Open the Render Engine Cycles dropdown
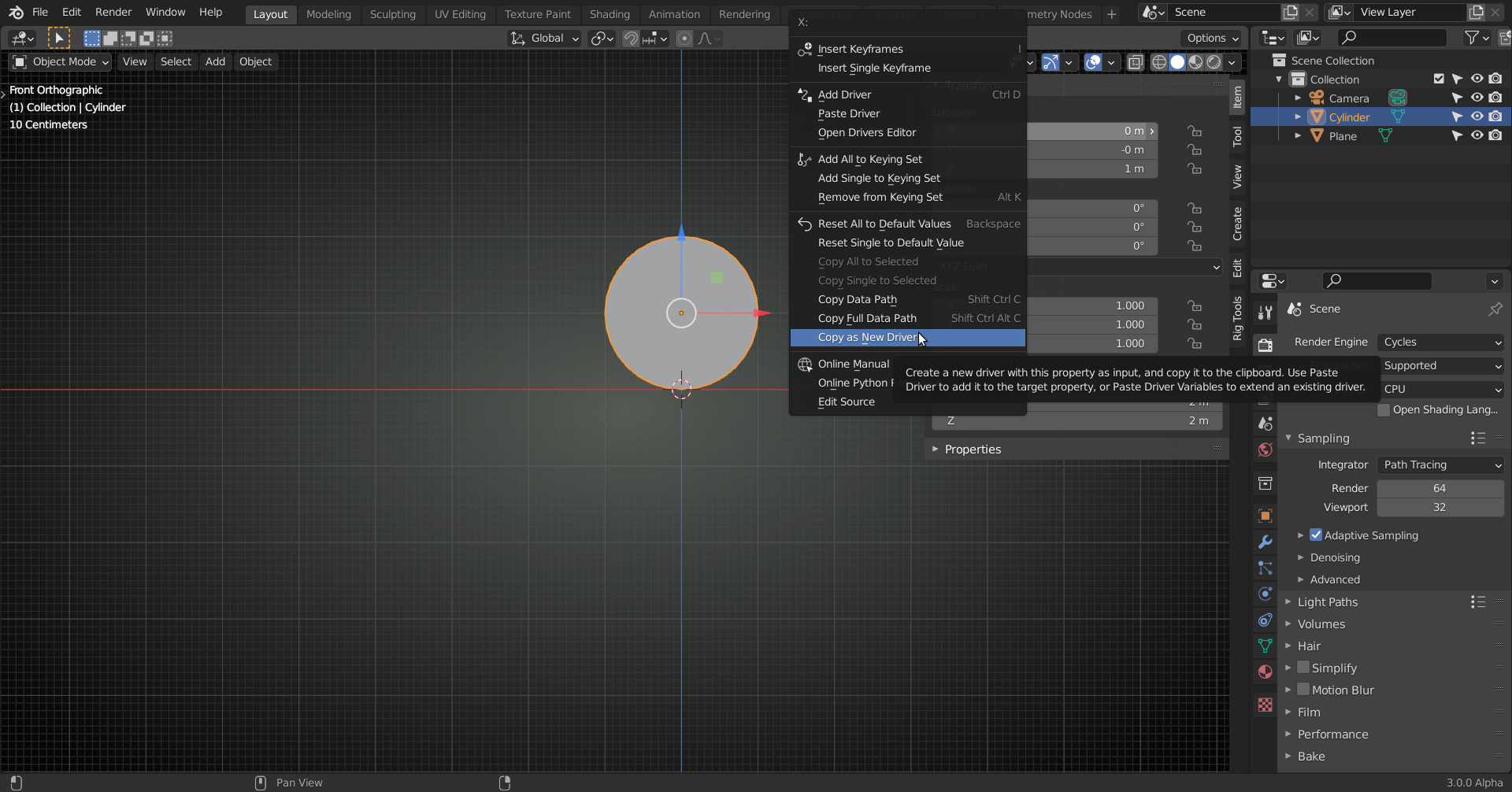The height and width of the screenshot is (792, 1512). (1441, 342)
